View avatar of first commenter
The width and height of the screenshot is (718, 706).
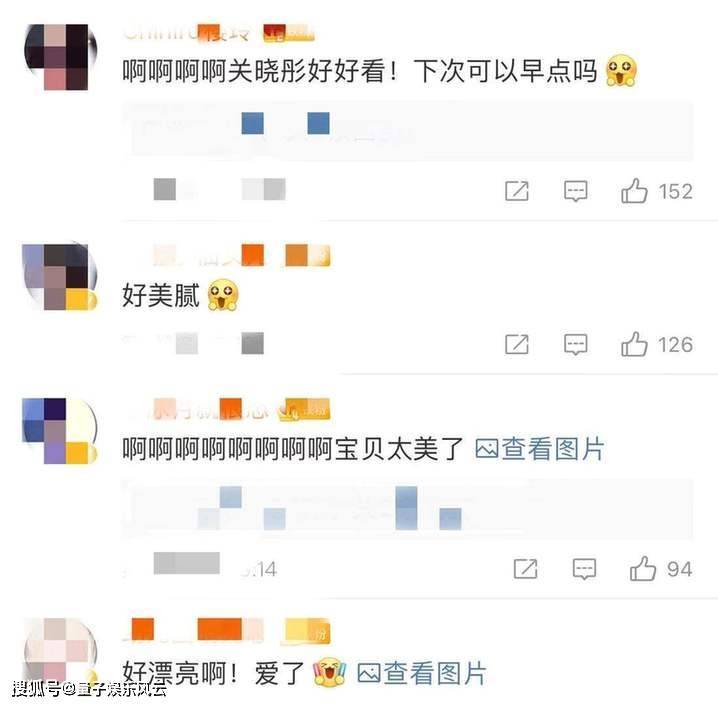pyautogui.click(x=60, y=56)
